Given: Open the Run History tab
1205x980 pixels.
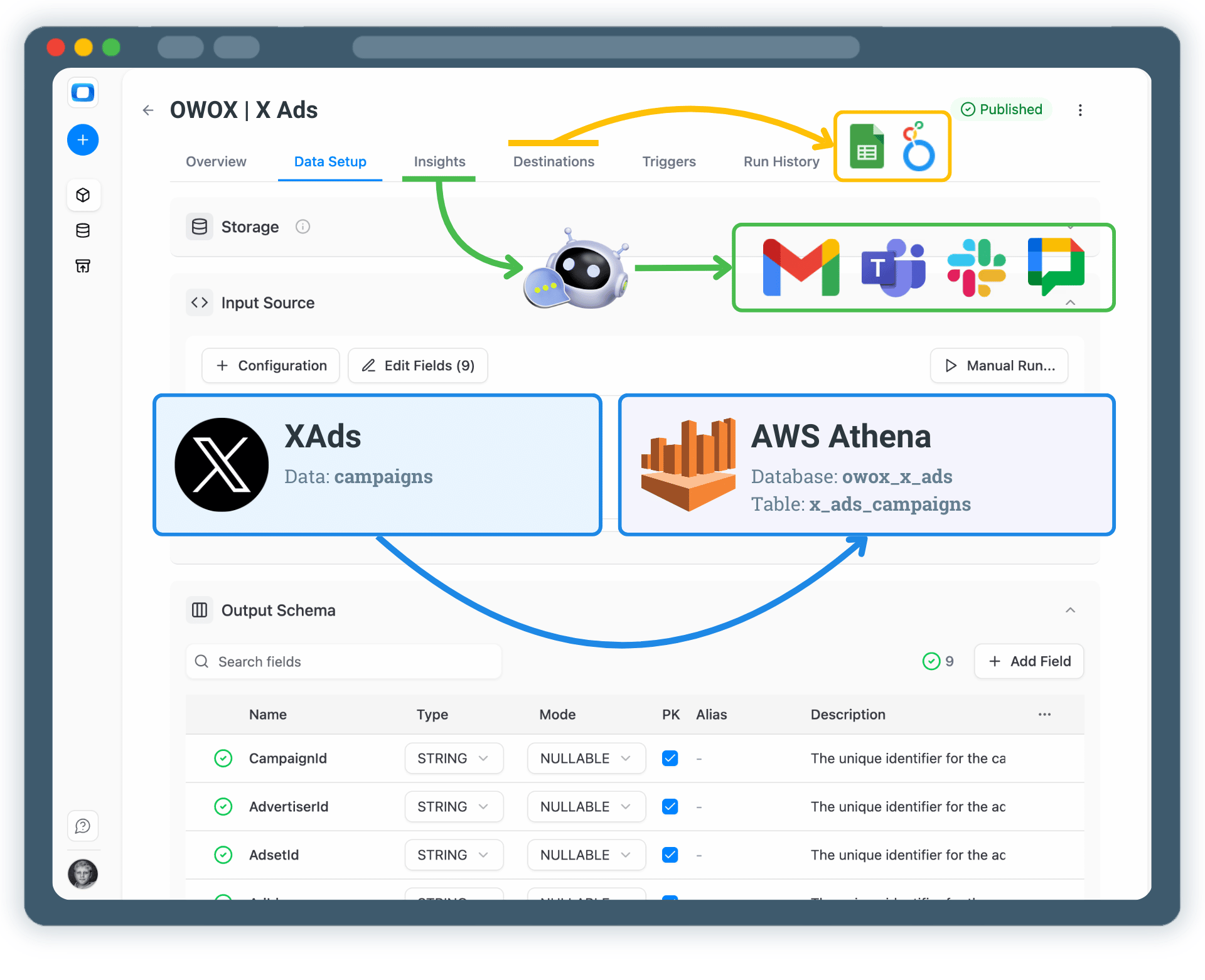Looking at the screenshot, I should tap(781, 161).
